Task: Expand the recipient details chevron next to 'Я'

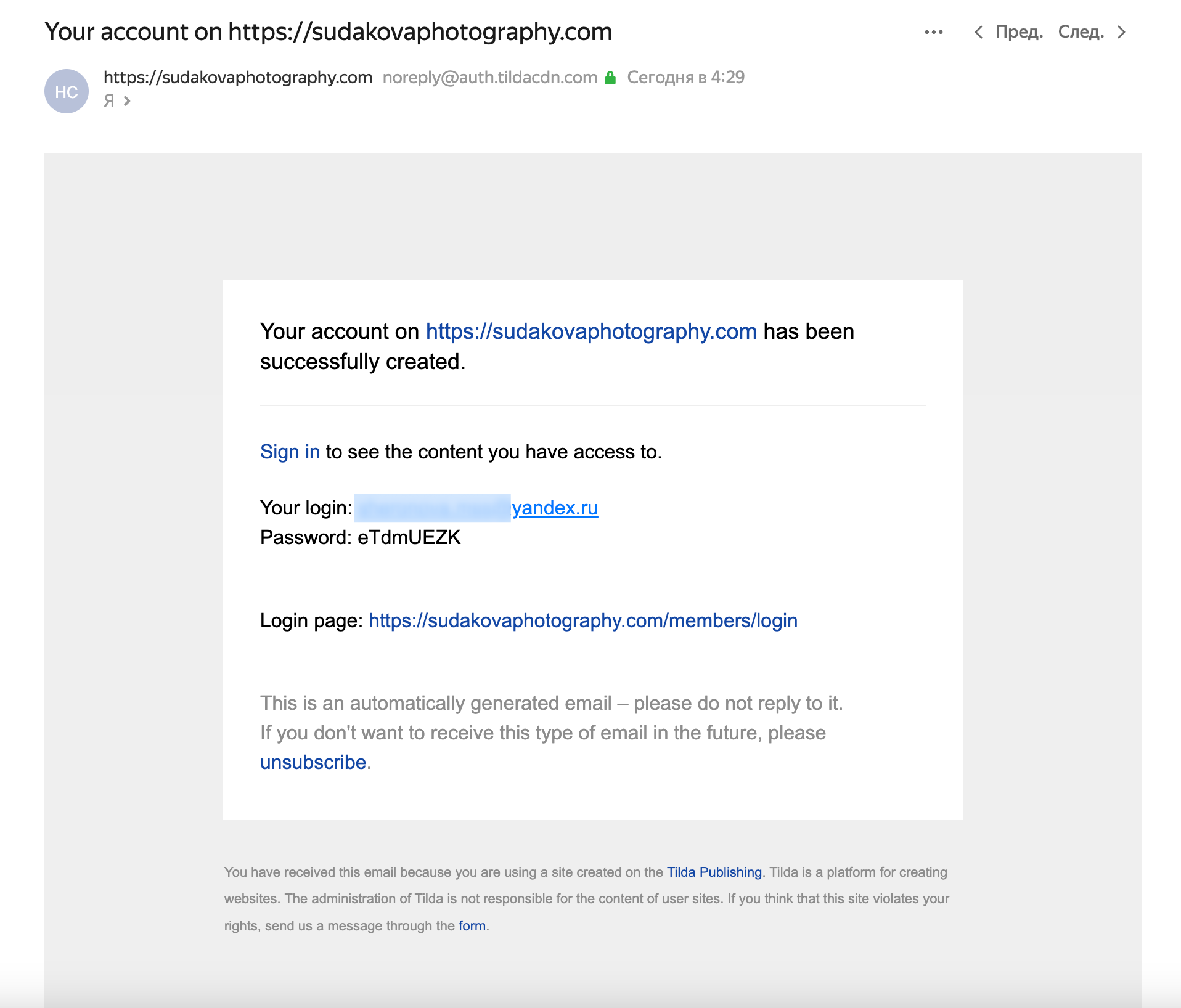Action: [126, 100]
